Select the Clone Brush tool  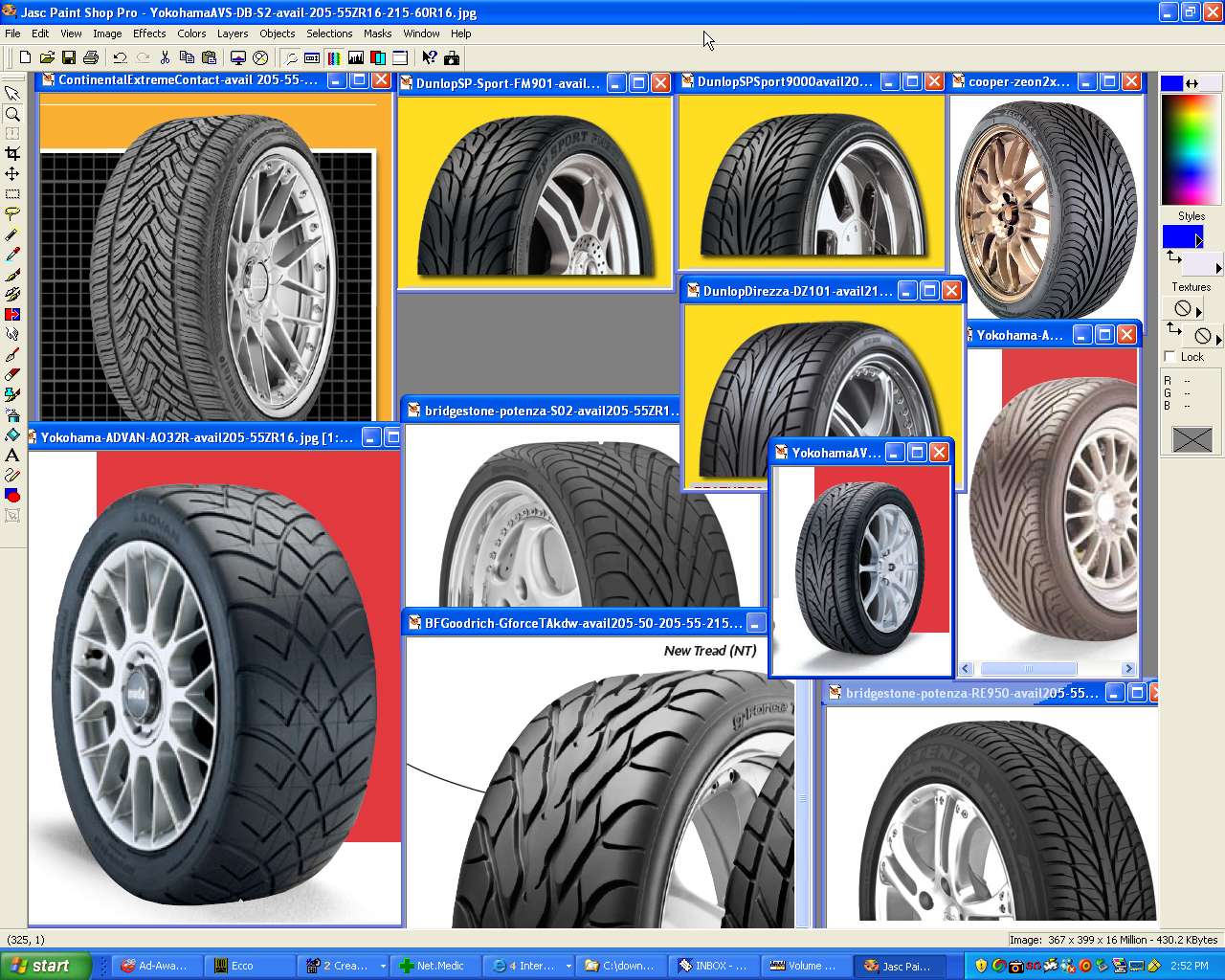pos(12,295)
